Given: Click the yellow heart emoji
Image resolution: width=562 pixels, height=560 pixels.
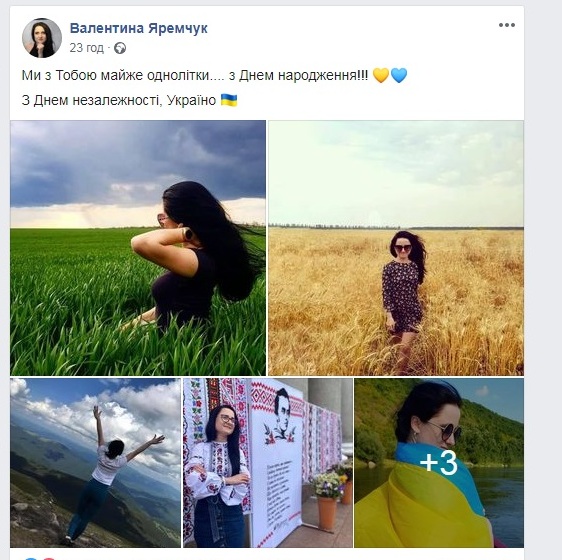Looking at the screenshot, I should (x=380, y=75).
